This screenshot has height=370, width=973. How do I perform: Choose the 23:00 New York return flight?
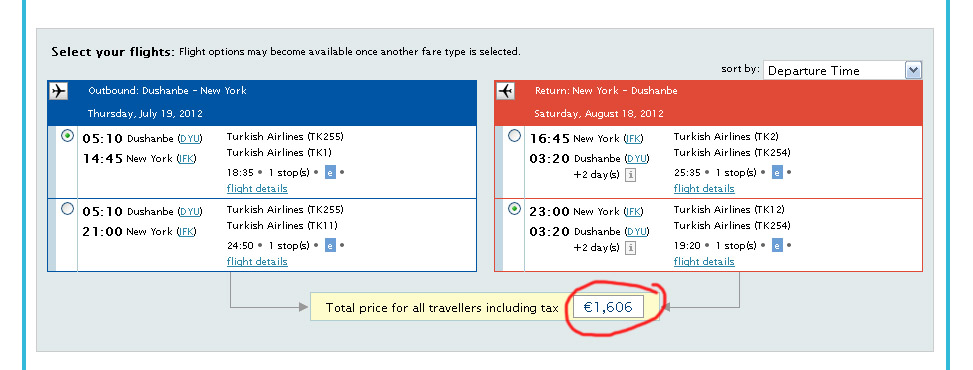(x=514, y=209)
